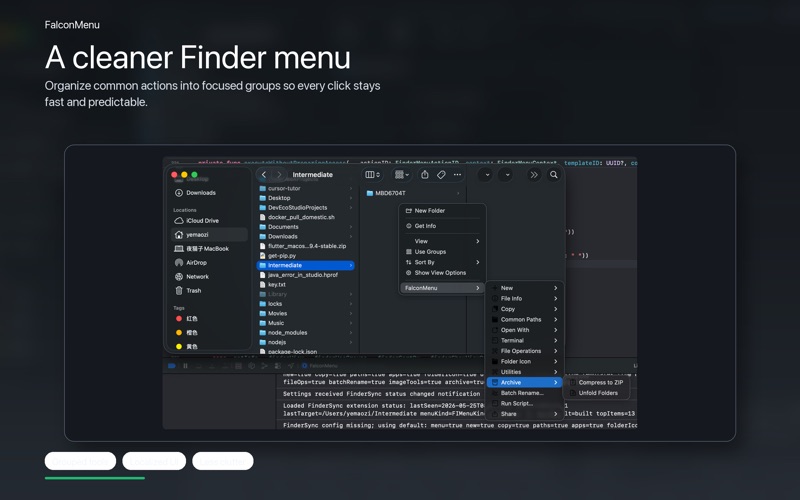
Task: Choose Unfold Folders
Action: tap(597, 393)
